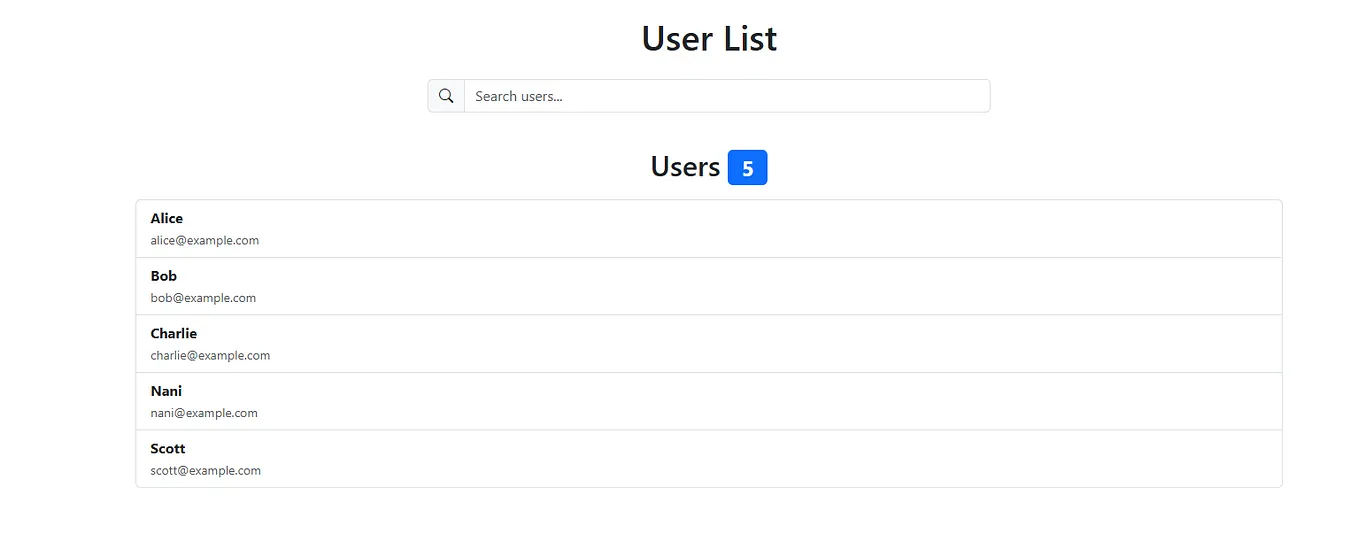The image size is (1358, 558).
Task: Select the Charlie name entry
Action: (174, 333)
